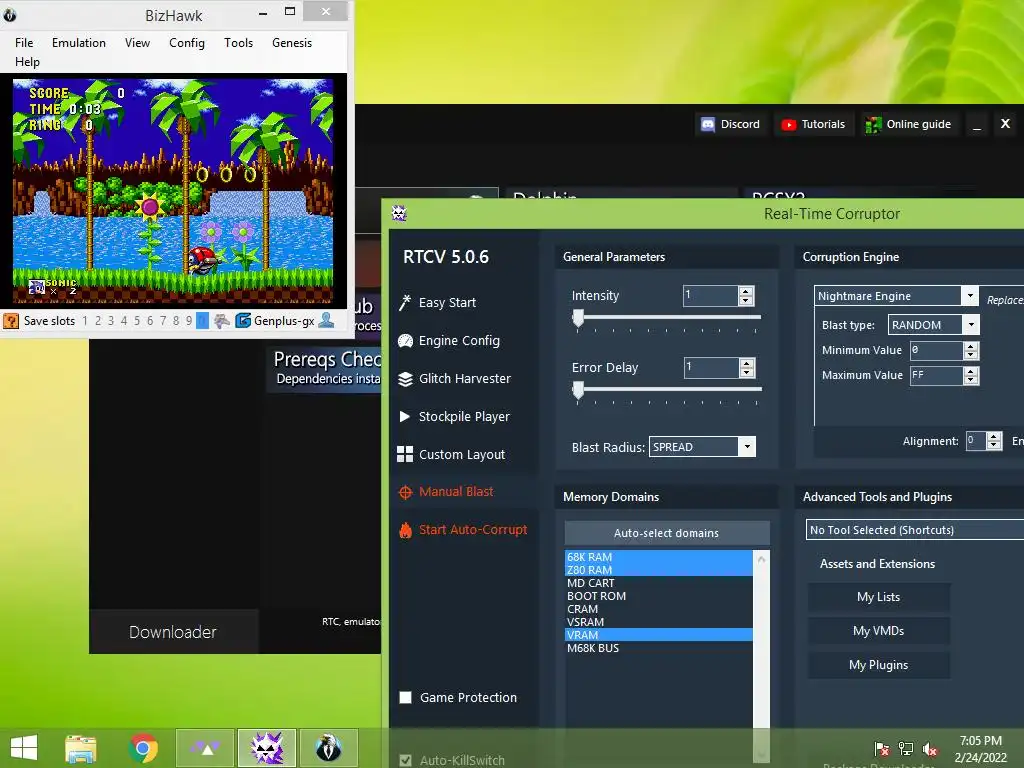Select the M68K BUS memory domain
Viewport: 1024px width, 768px height.
pos(658,648)
